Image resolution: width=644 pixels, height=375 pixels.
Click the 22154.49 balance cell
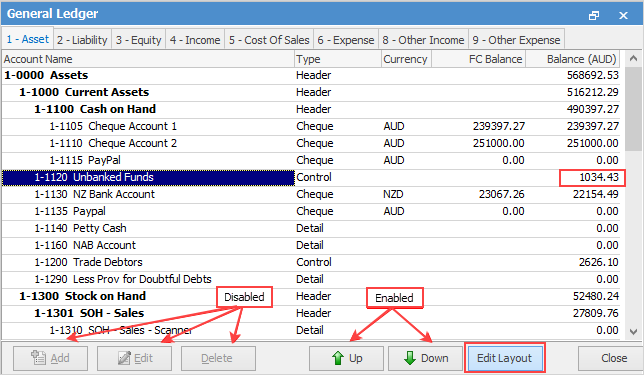click(596, 194)
